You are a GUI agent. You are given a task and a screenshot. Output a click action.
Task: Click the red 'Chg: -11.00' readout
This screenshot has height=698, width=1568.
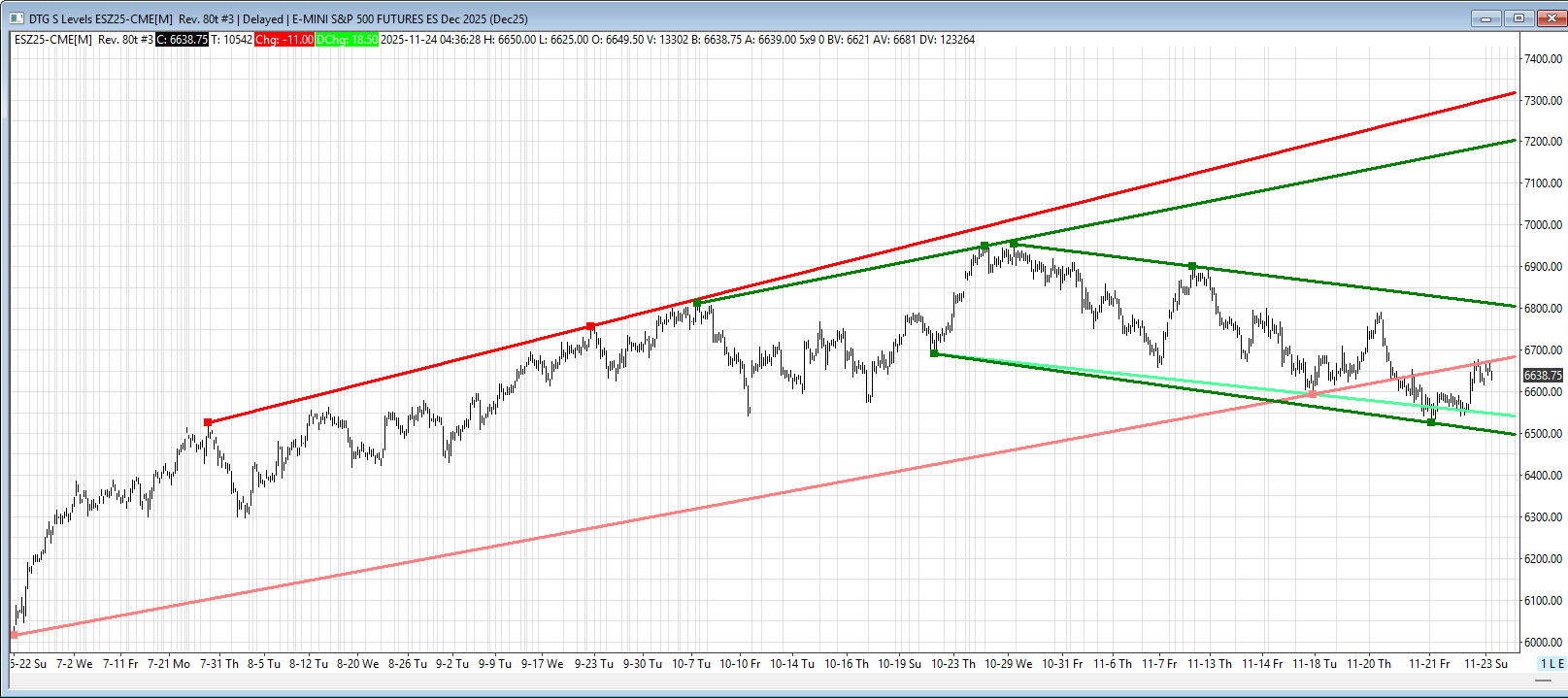(284, 40)
